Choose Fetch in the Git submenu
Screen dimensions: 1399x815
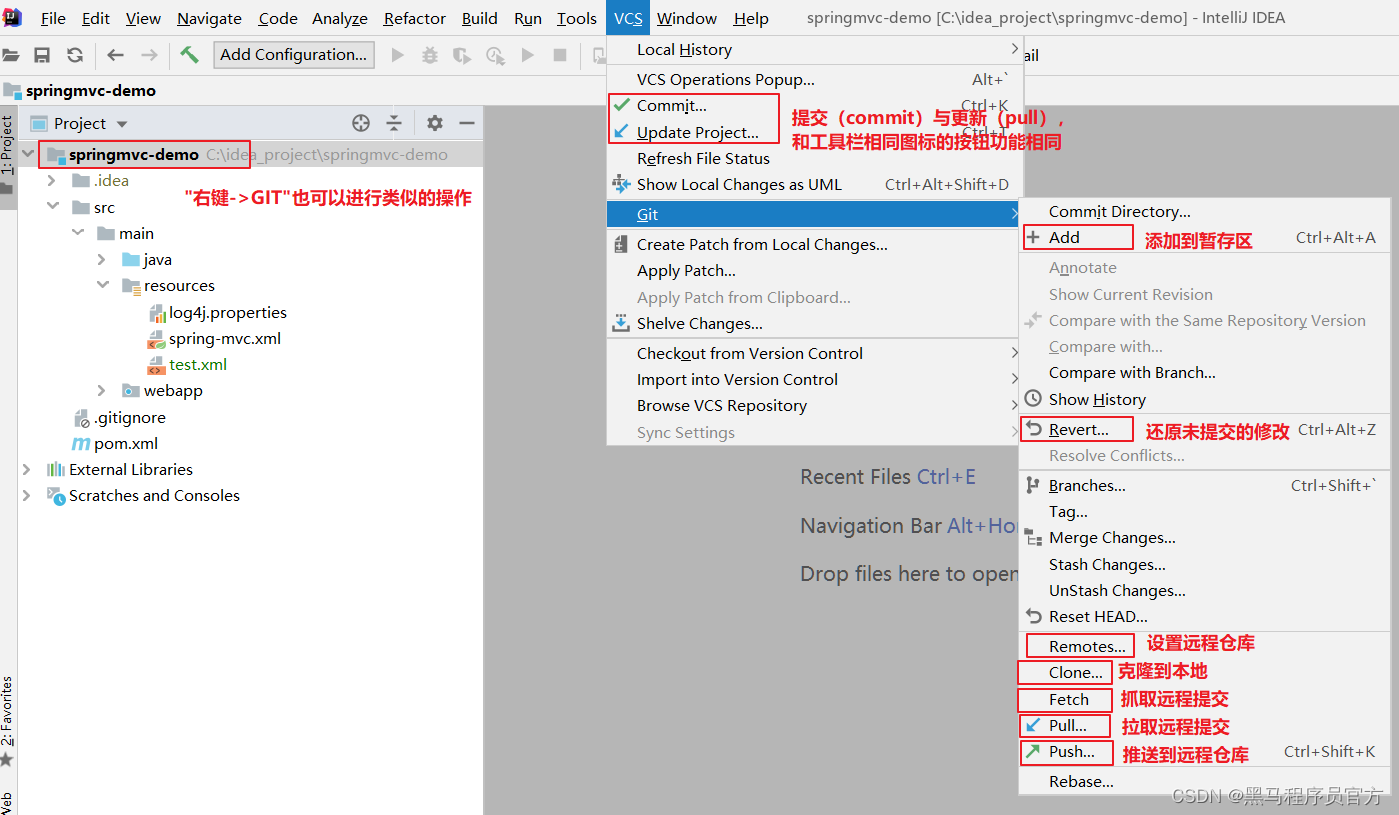[x=1205, y=699]
